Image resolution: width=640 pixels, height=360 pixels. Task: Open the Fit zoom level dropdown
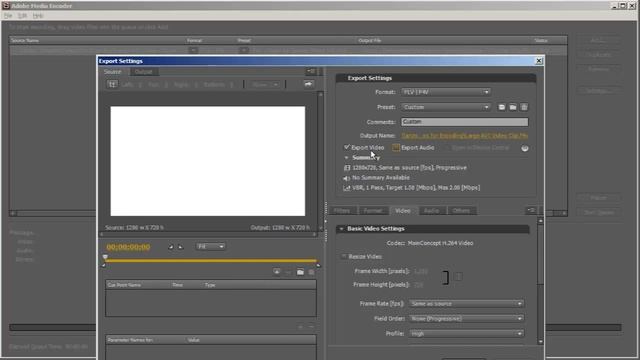click(x=210, y=247)
